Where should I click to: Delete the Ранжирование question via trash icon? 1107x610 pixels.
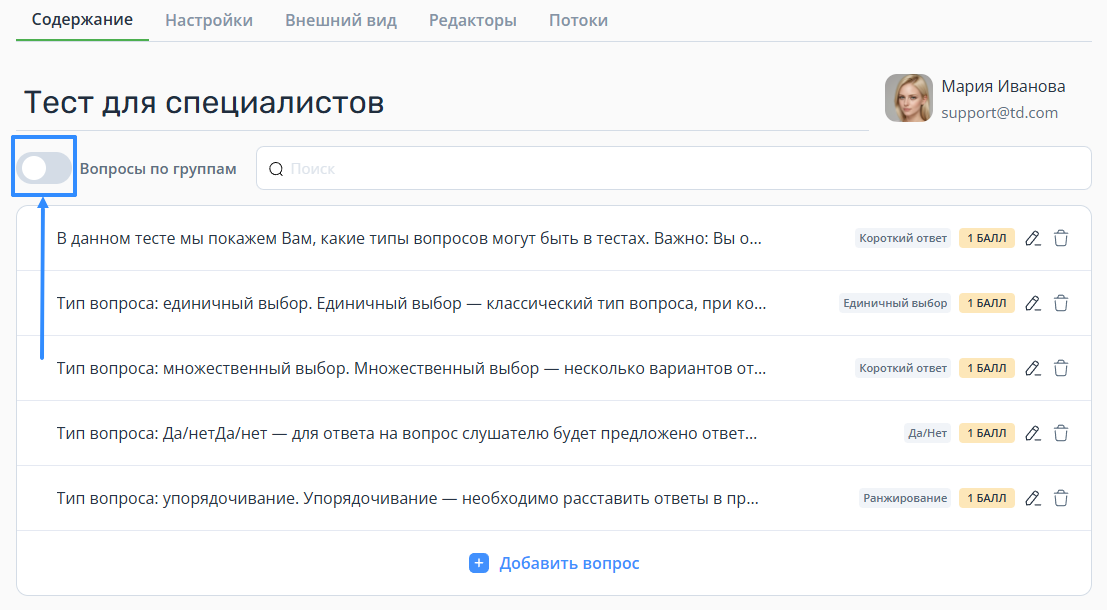pos(1061,498)
